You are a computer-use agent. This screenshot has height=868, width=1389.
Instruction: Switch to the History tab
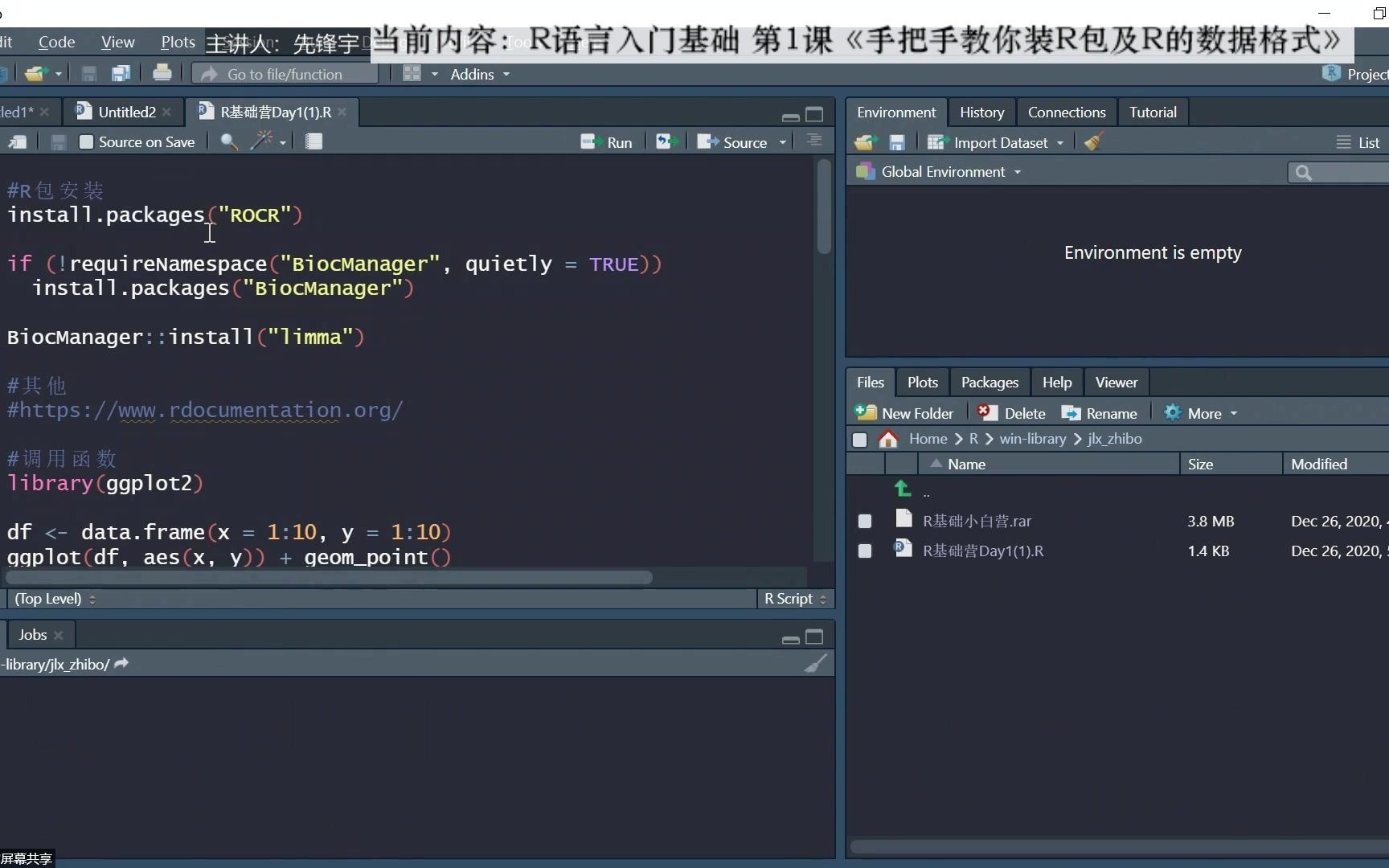981,112
